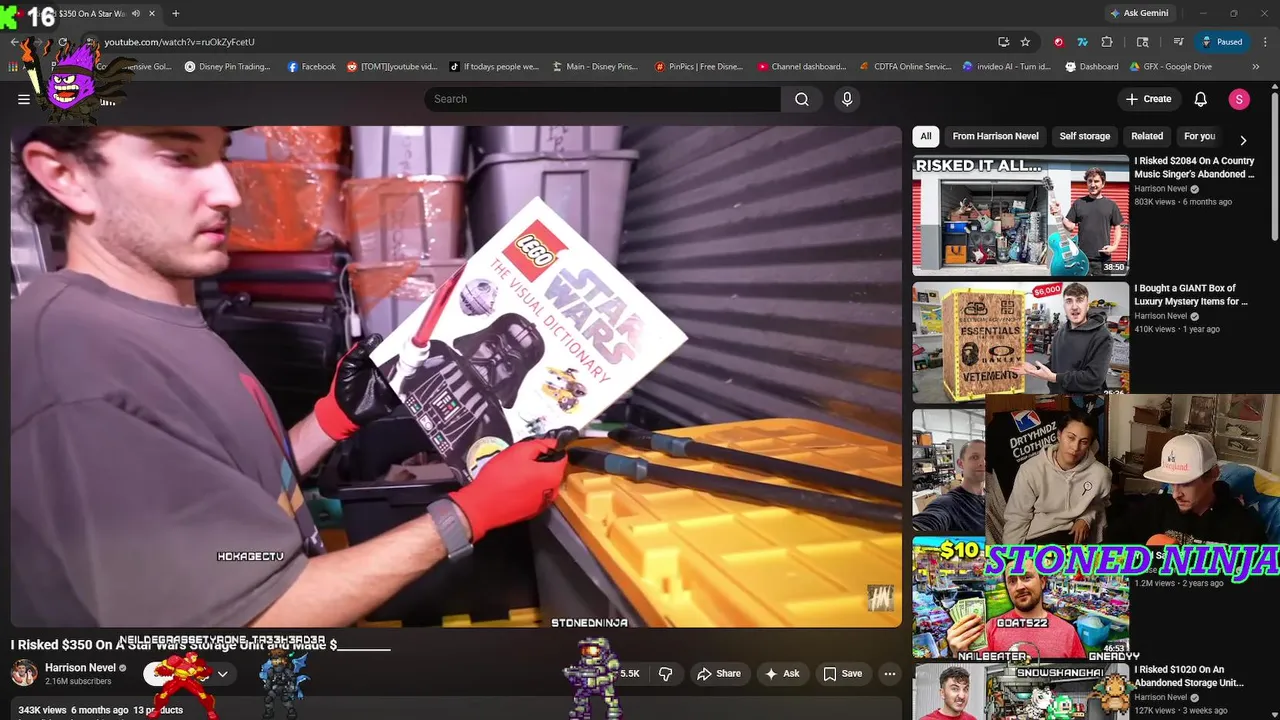Open Main - Disney Pins bookmark

[595, 67]
